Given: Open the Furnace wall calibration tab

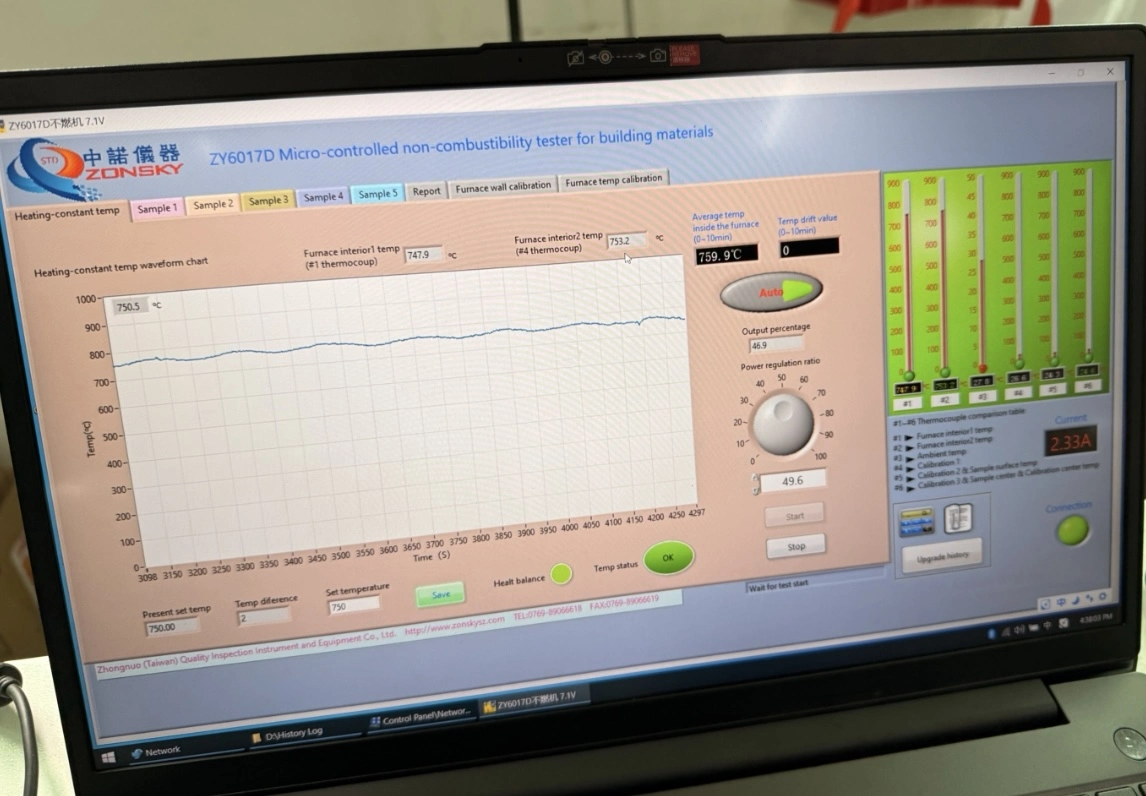Looking at the screenshot, I should (x=503, y=187).
